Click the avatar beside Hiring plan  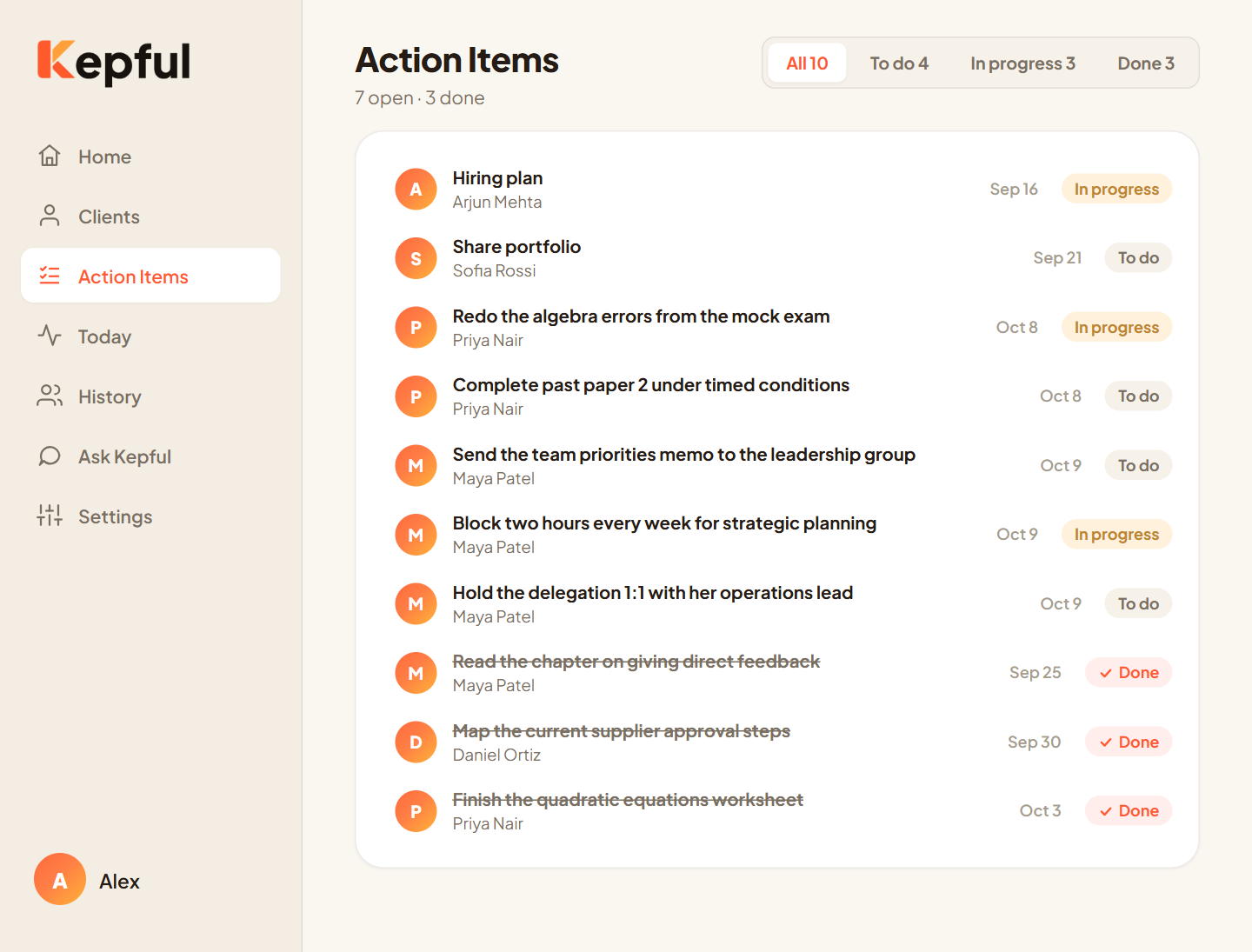click(x=416, y=190)
